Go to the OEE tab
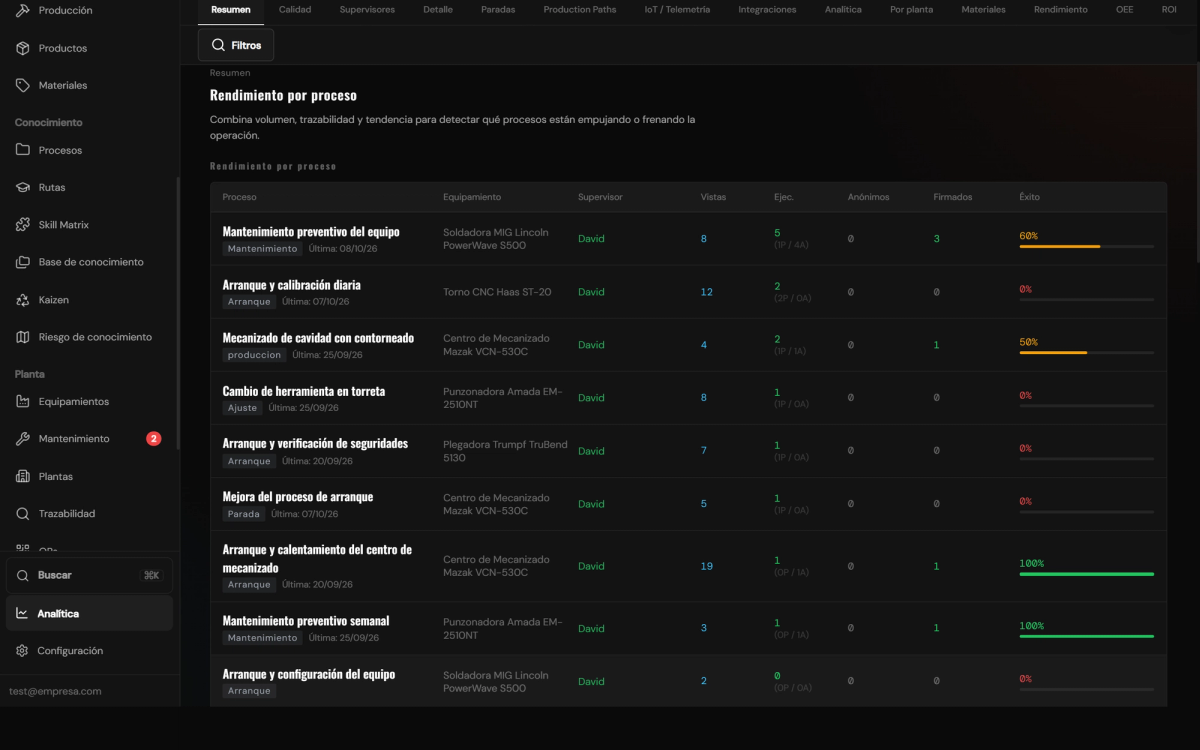1200x750 pixels. [1125, 10]
